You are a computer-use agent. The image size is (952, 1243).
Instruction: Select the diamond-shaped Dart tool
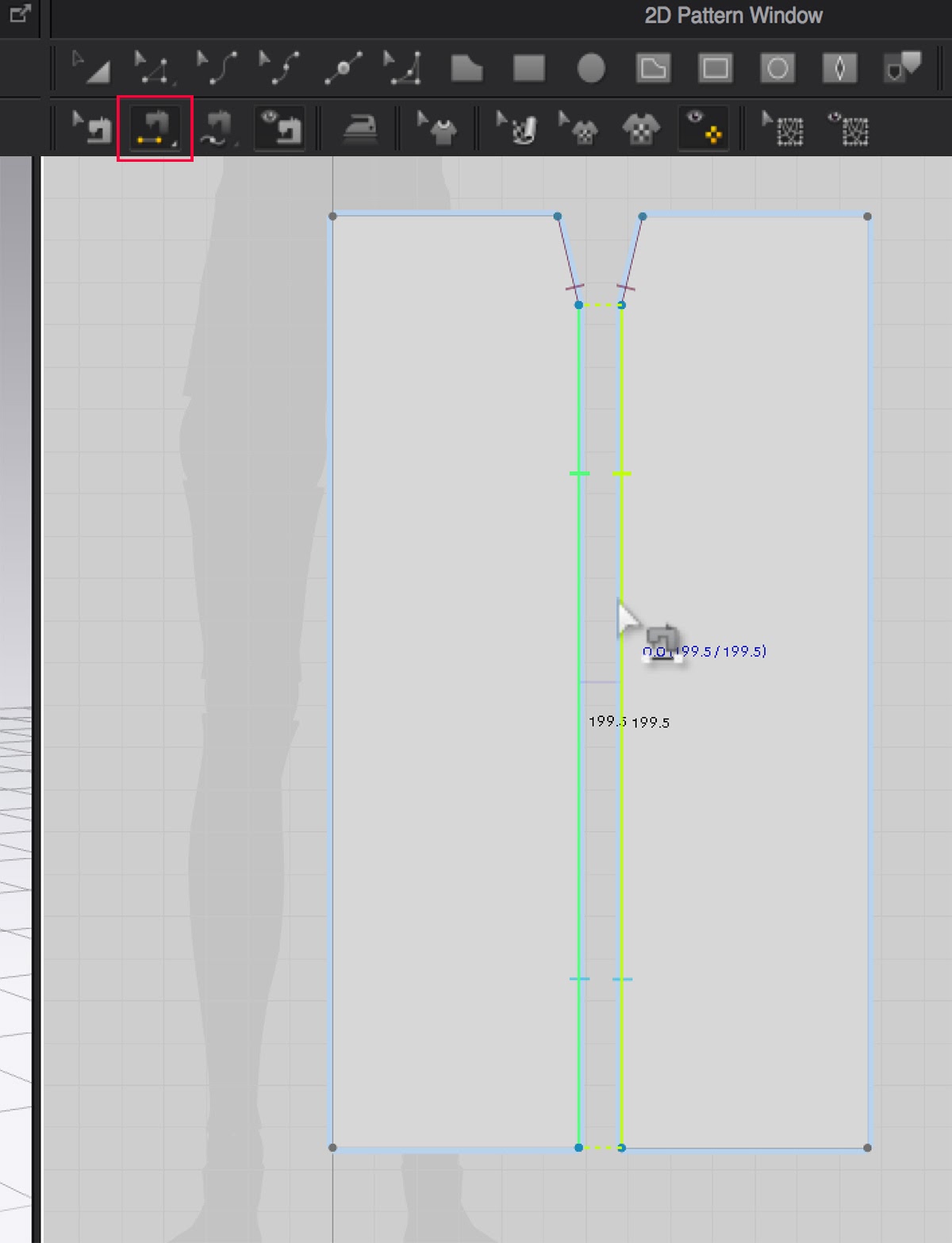[x=839, y=69]
